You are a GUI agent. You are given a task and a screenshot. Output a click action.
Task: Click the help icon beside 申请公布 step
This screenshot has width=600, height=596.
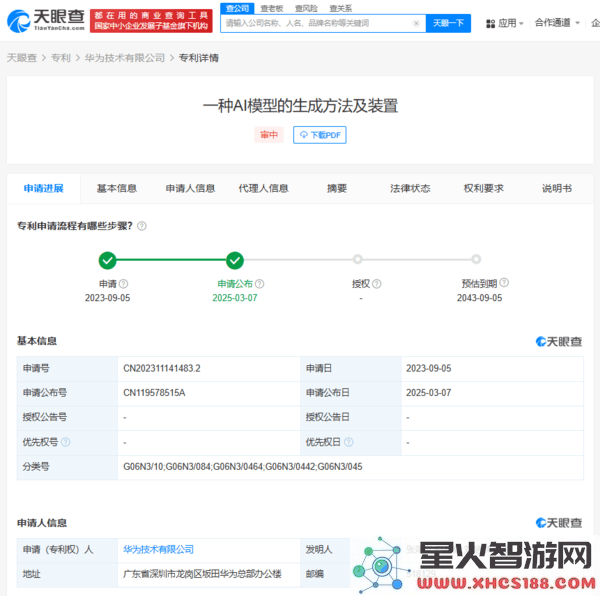click(x=259, y=284)
